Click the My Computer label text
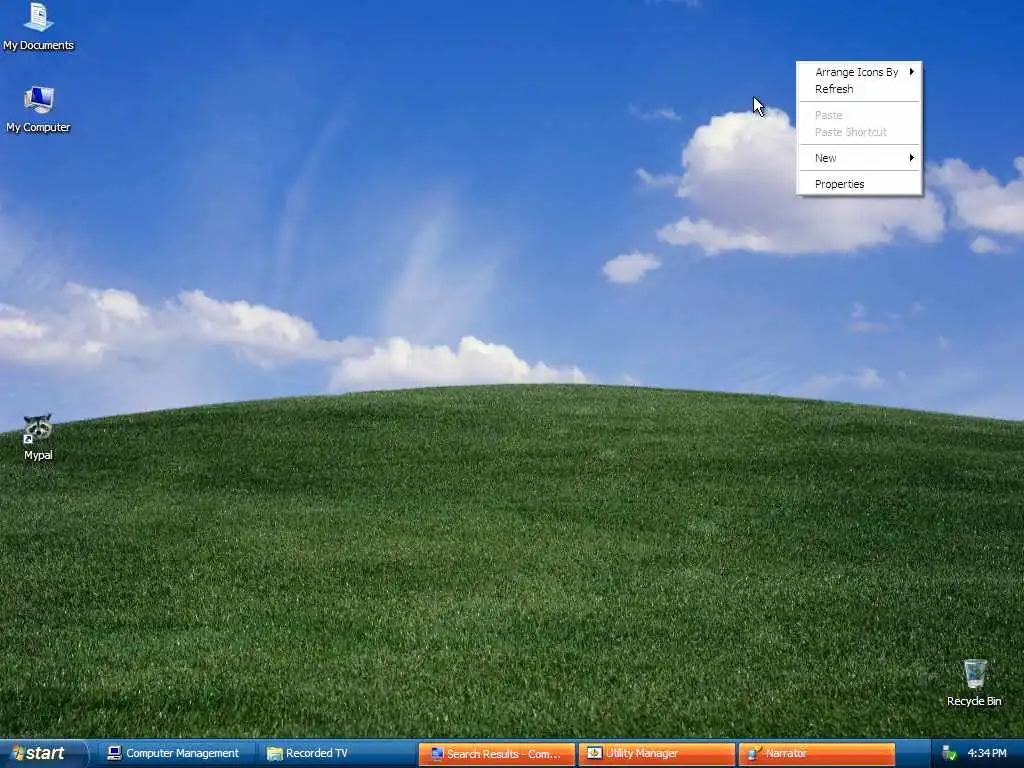The image size is (1024, 768). [x=39, y=127]
